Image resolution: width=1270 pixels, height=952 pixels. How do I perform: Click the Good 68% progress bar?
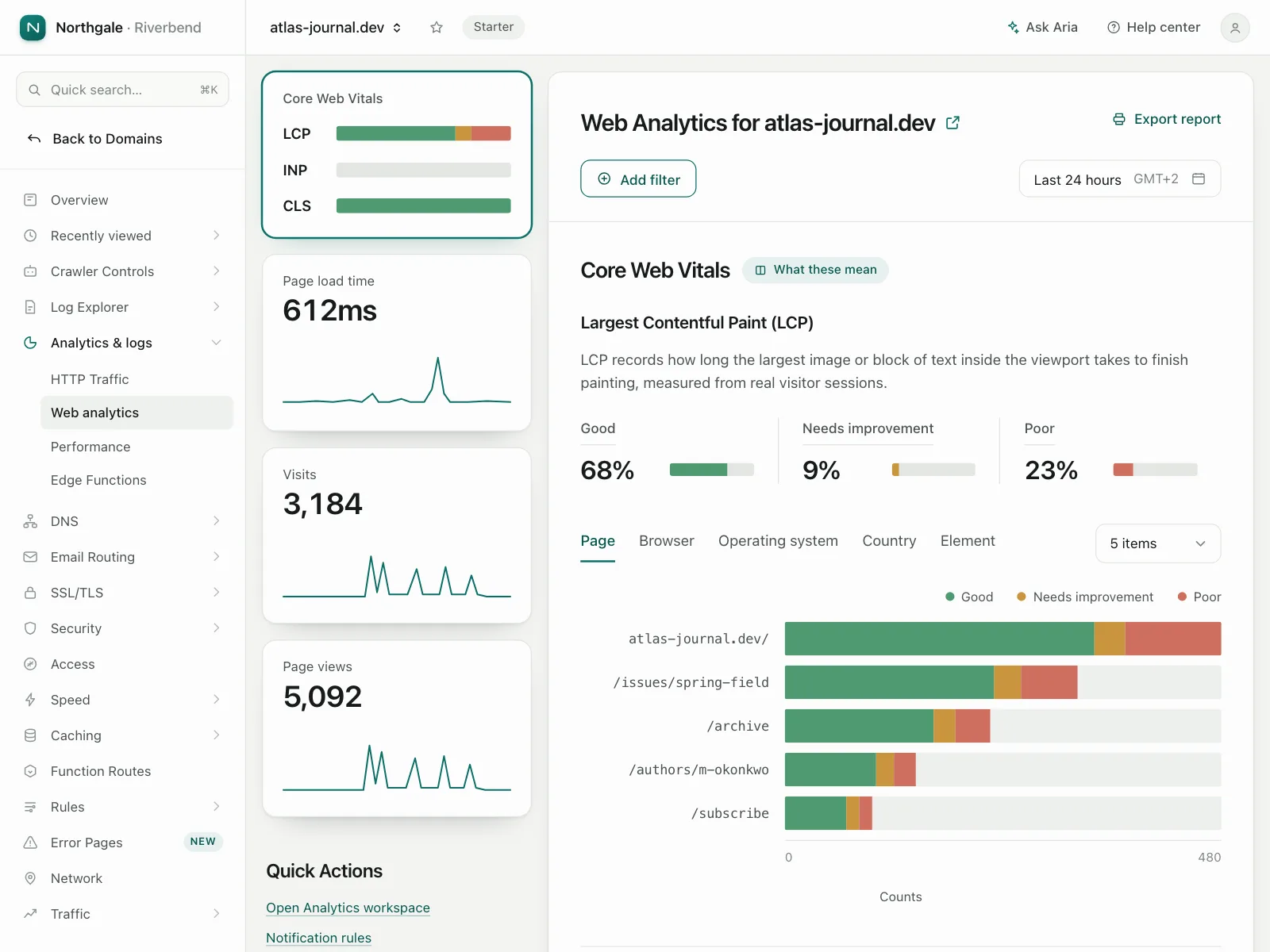click(711, 470)
